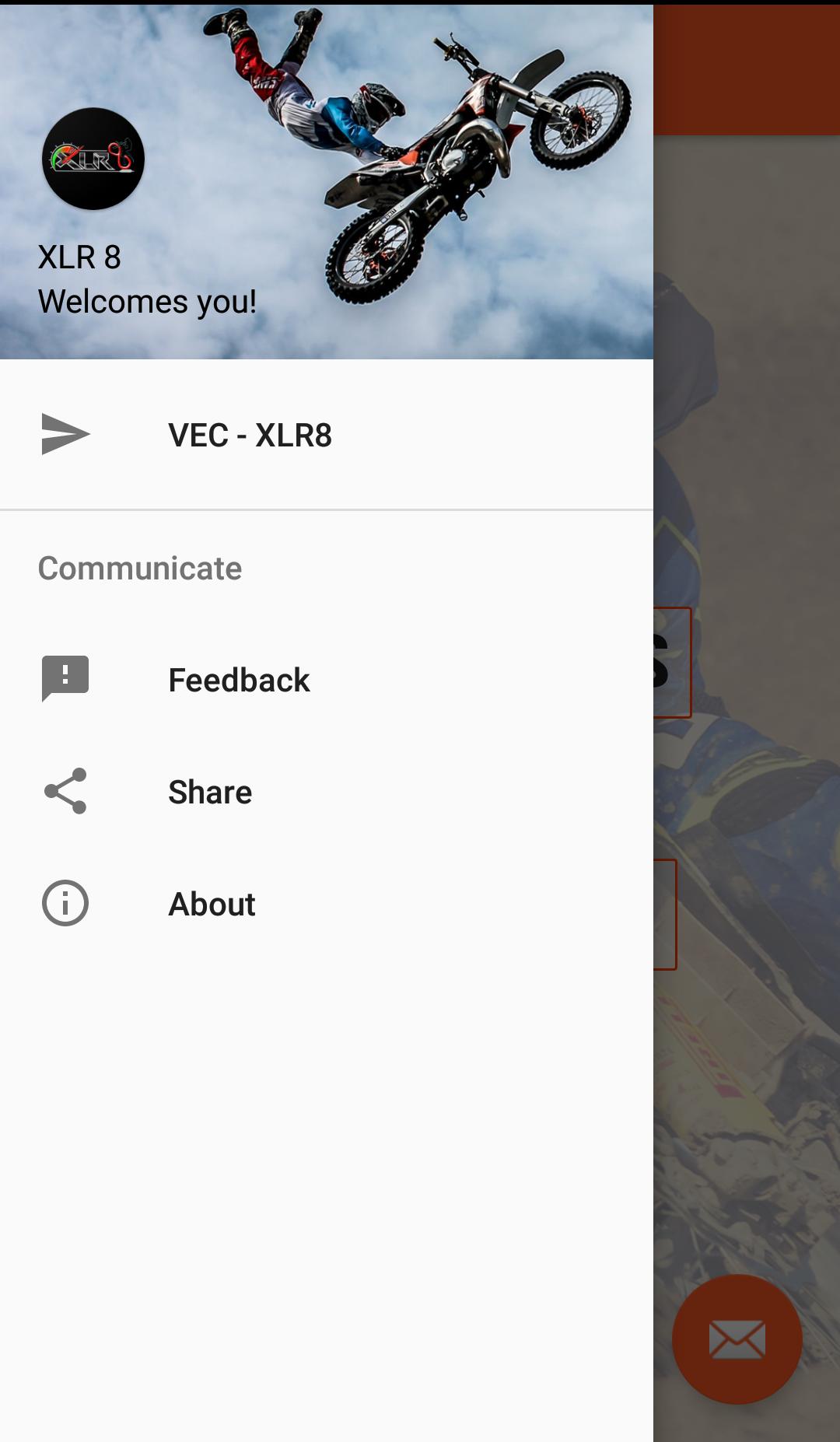Screen dimensions: 840x1442
Task: Tap the partially hidden upper red-outlined button
Action: [x=672, y=662]
